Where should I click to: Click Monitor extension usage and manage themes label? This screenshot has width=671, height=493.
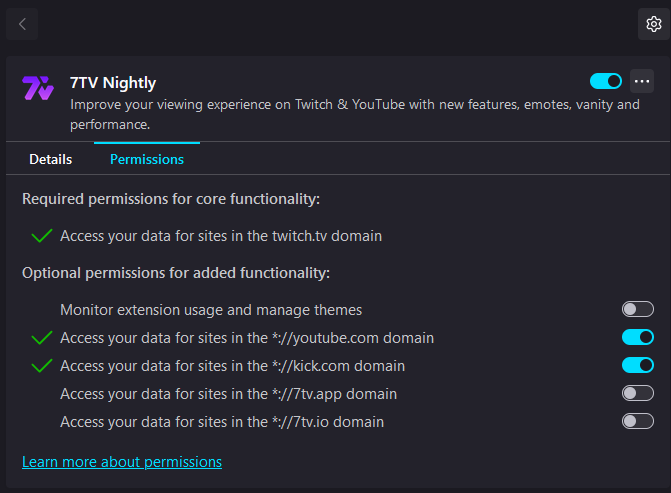click(211, 310)
